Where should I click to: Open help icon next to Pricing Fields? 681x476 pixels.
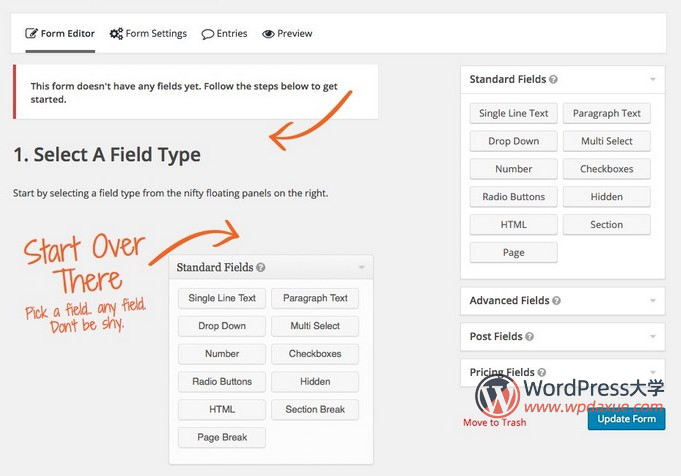click(x=542, y=372)
